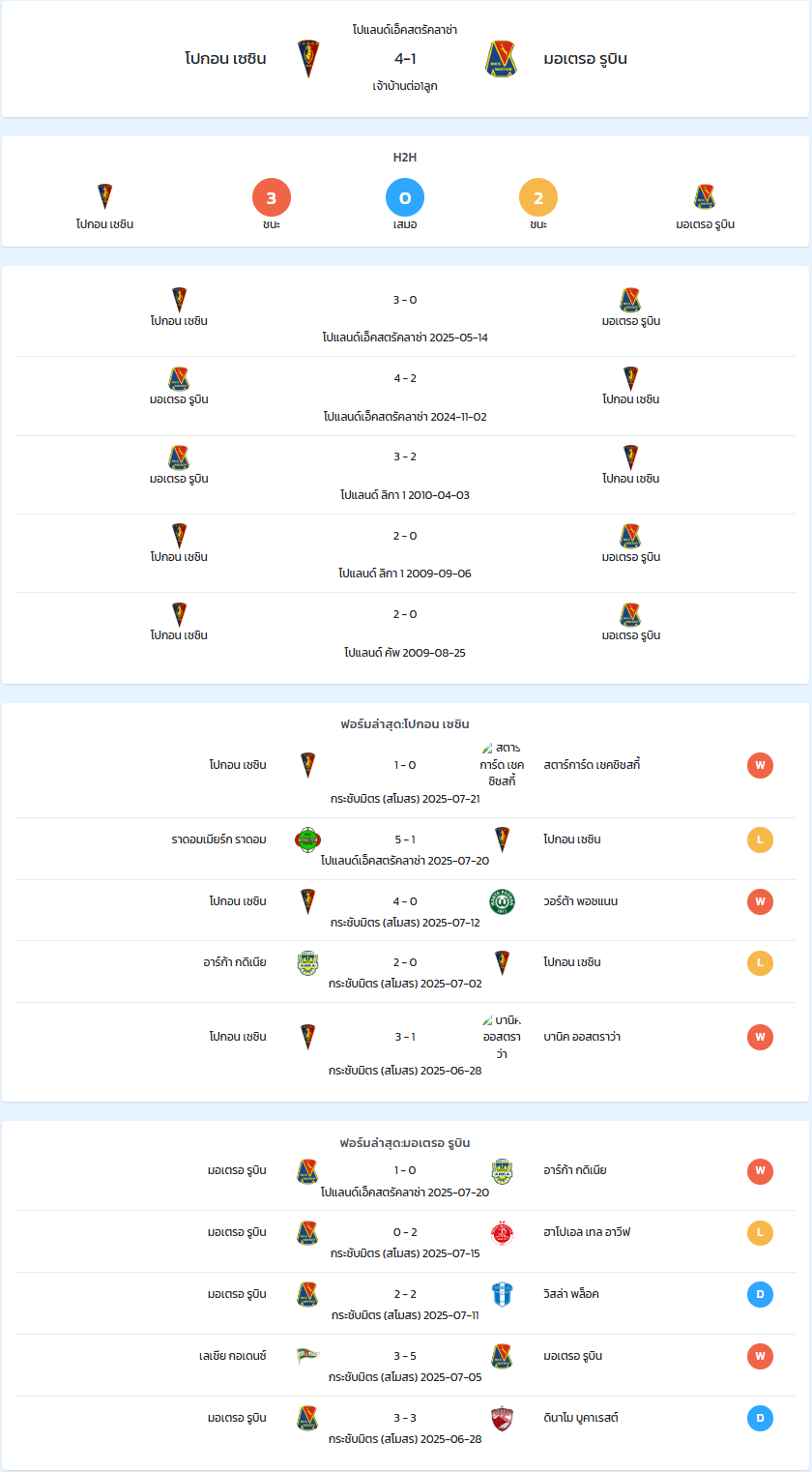Click the blue H2H draws circle showing 0
This screenshot has height=1472, width=812.
[405, 198]
